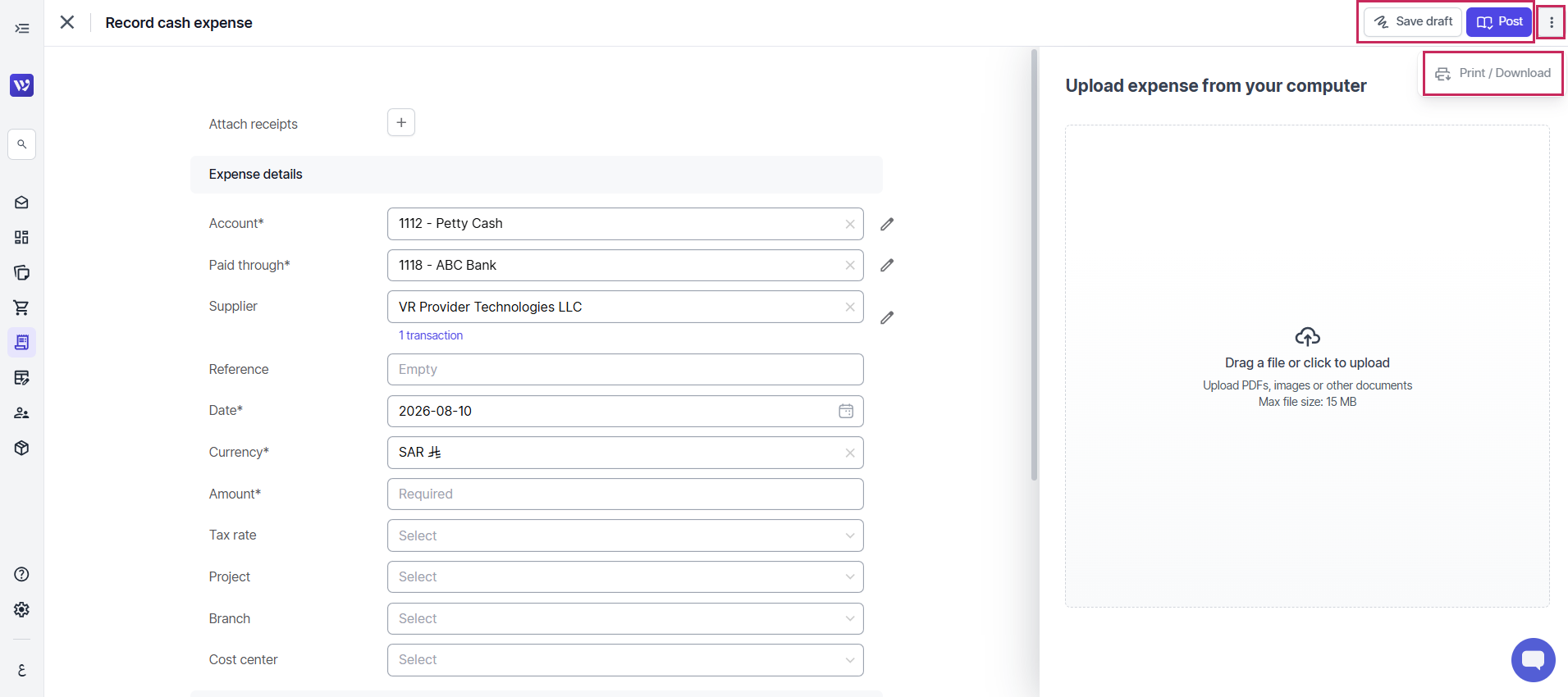1568x697 pixels.
Task: Open the calendar picker in Date field
Action: (846, 411)
